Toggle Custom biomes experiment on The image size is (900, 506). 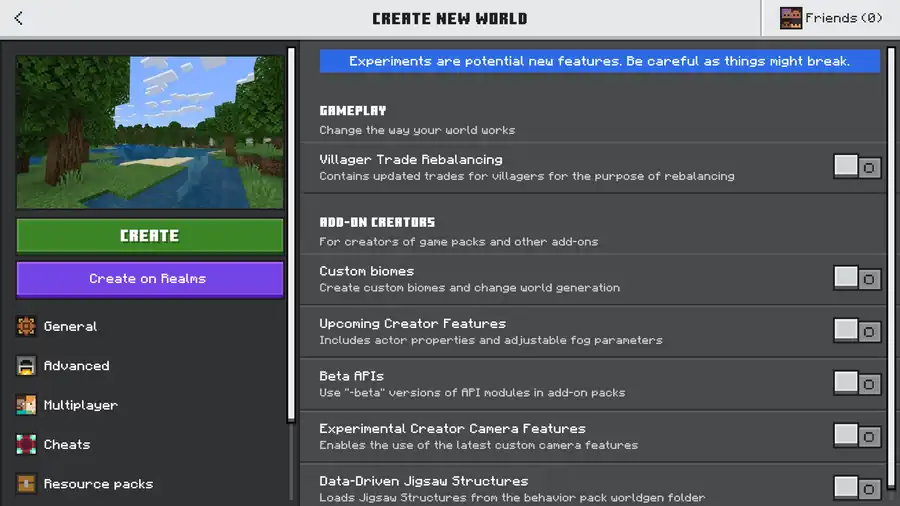857,279
